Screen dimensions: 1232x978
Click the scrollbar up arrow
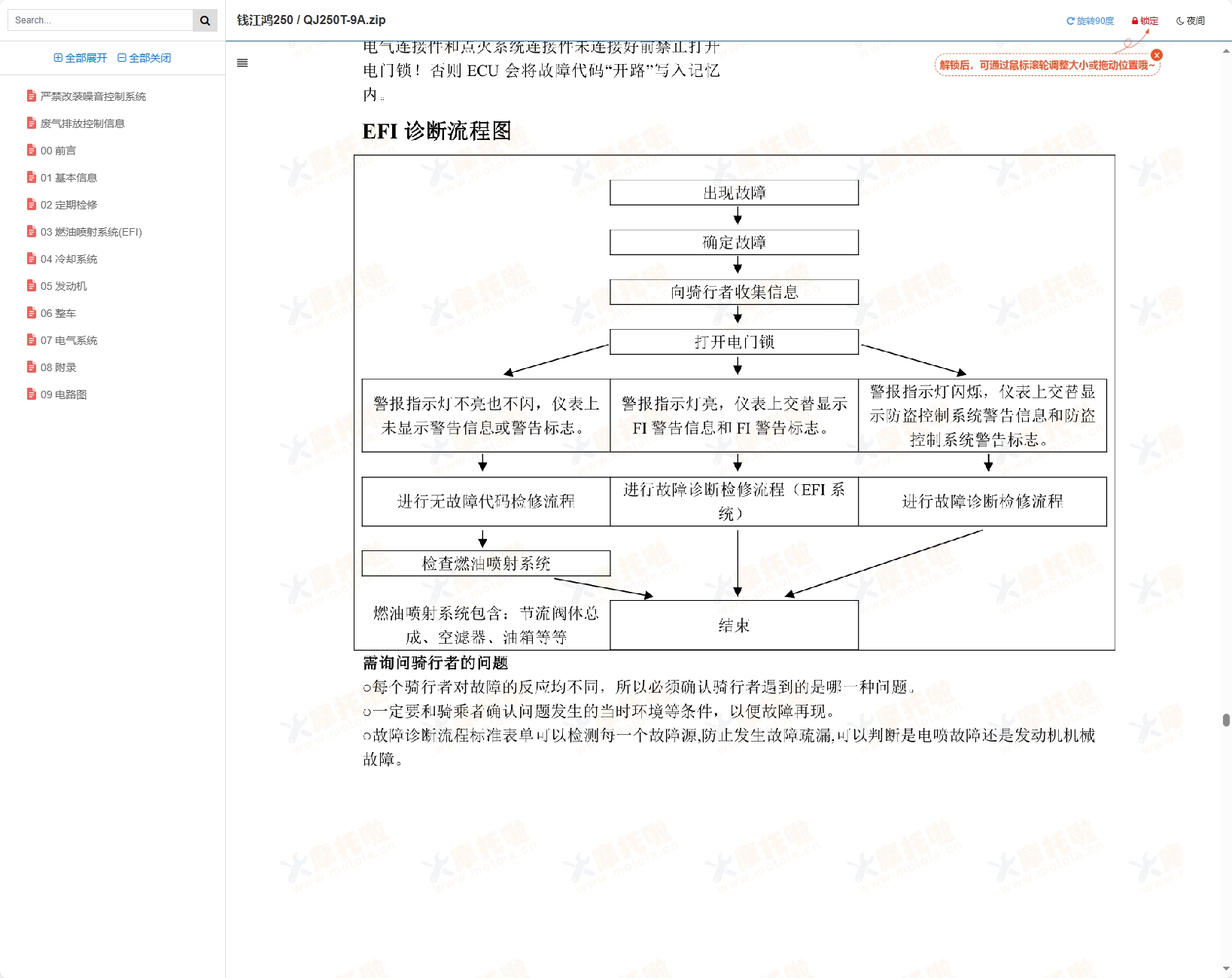(x=1226, y=51)
